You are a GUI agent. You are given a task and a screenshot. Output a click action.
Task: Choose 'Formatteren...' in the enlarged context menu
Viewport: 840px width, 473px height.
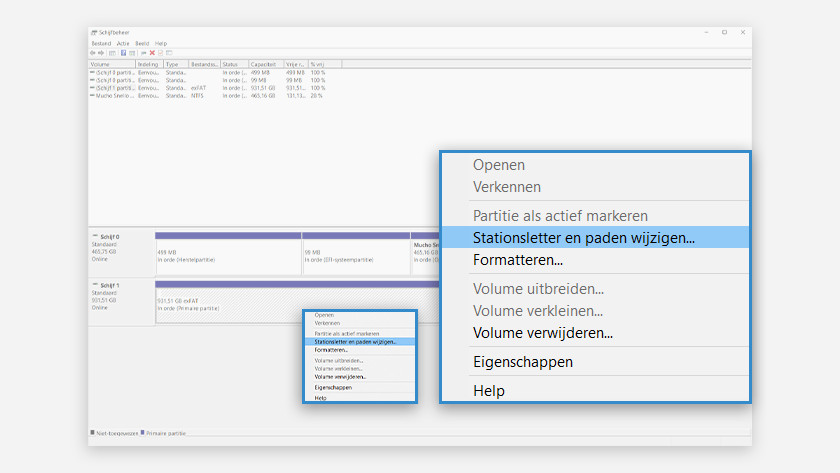point(517,260)
